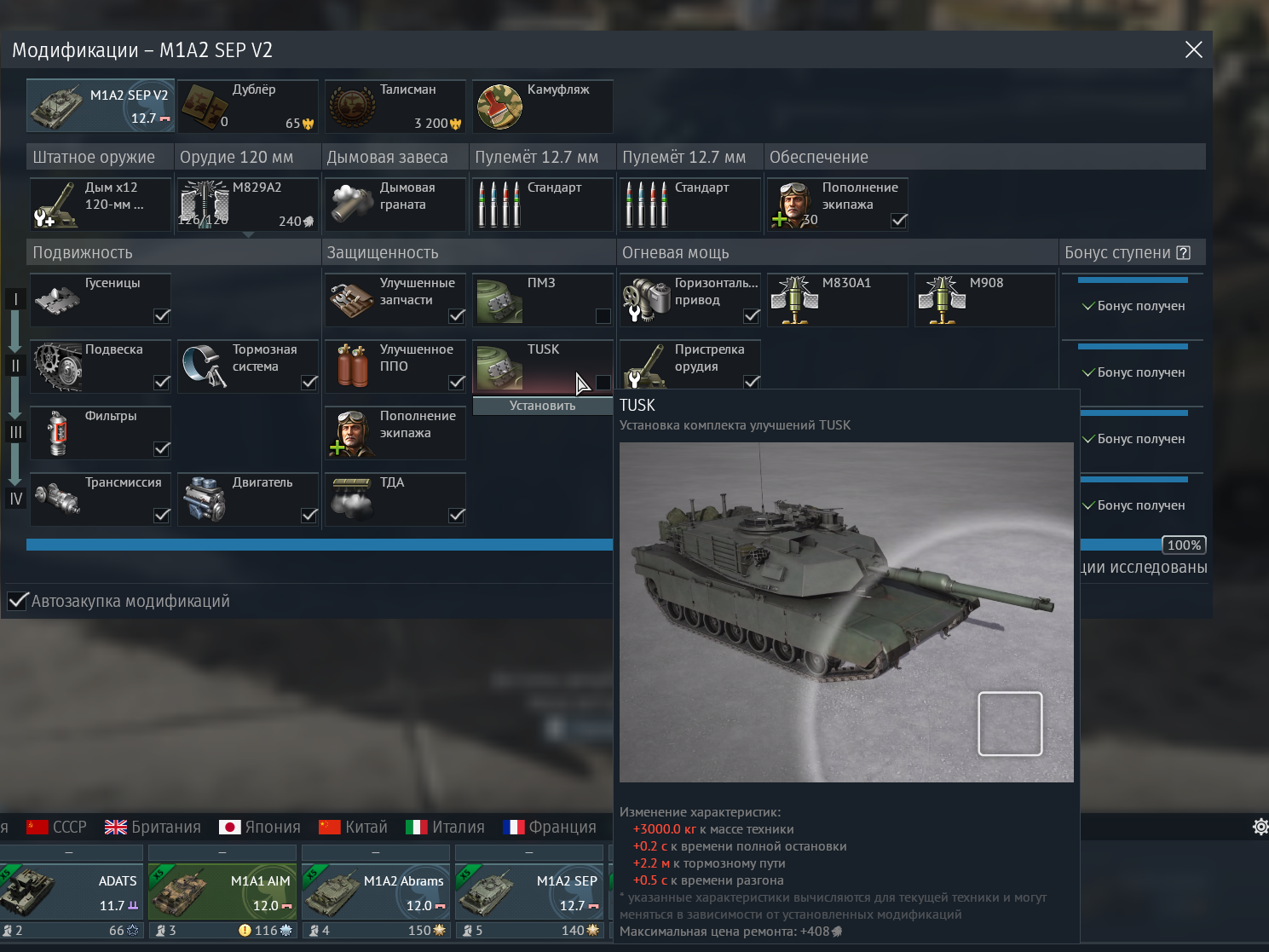Image resolution: width=1269 pixels, height=952 pixels.
Task: Toggle the Двигатель checkbox
Action: pos(309,516)
